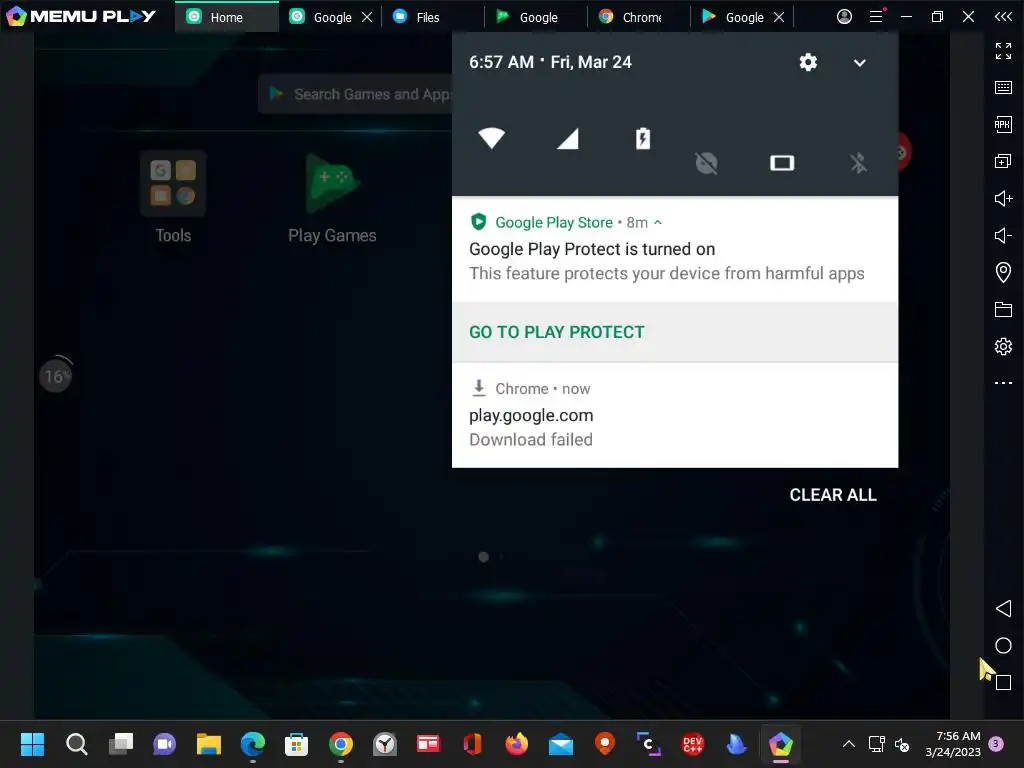
Task: Switch to the first Google tab
Action: (321, 17)
